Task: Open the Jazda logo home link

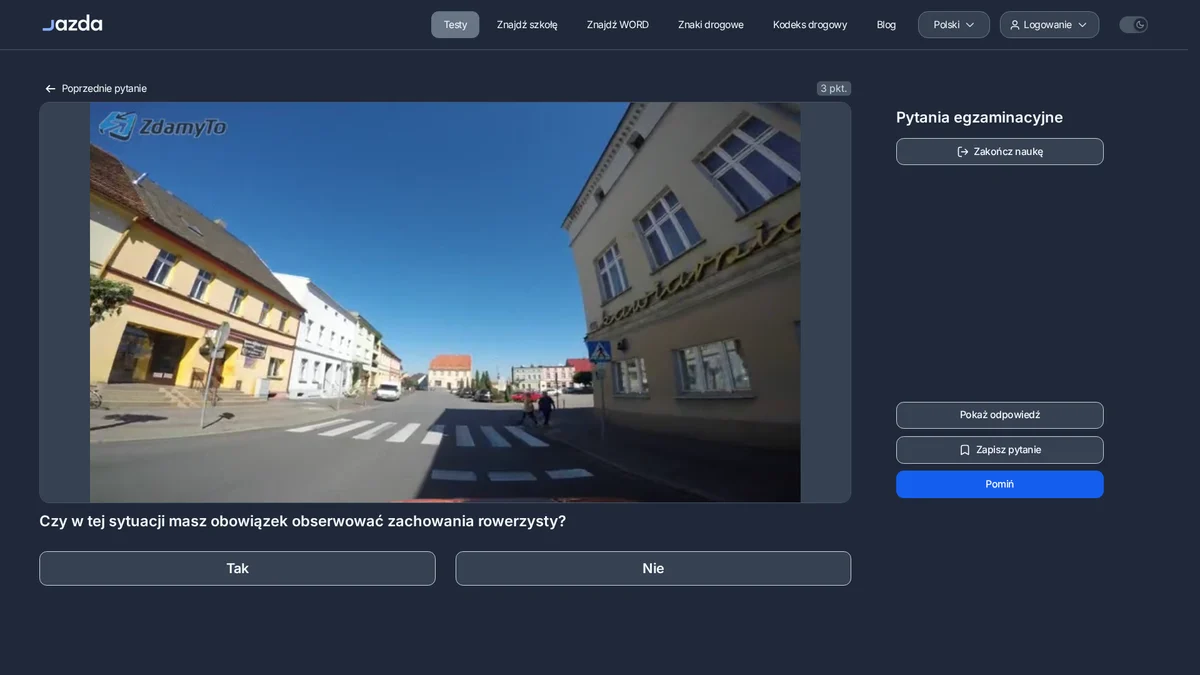Action: tap(72, 23)
